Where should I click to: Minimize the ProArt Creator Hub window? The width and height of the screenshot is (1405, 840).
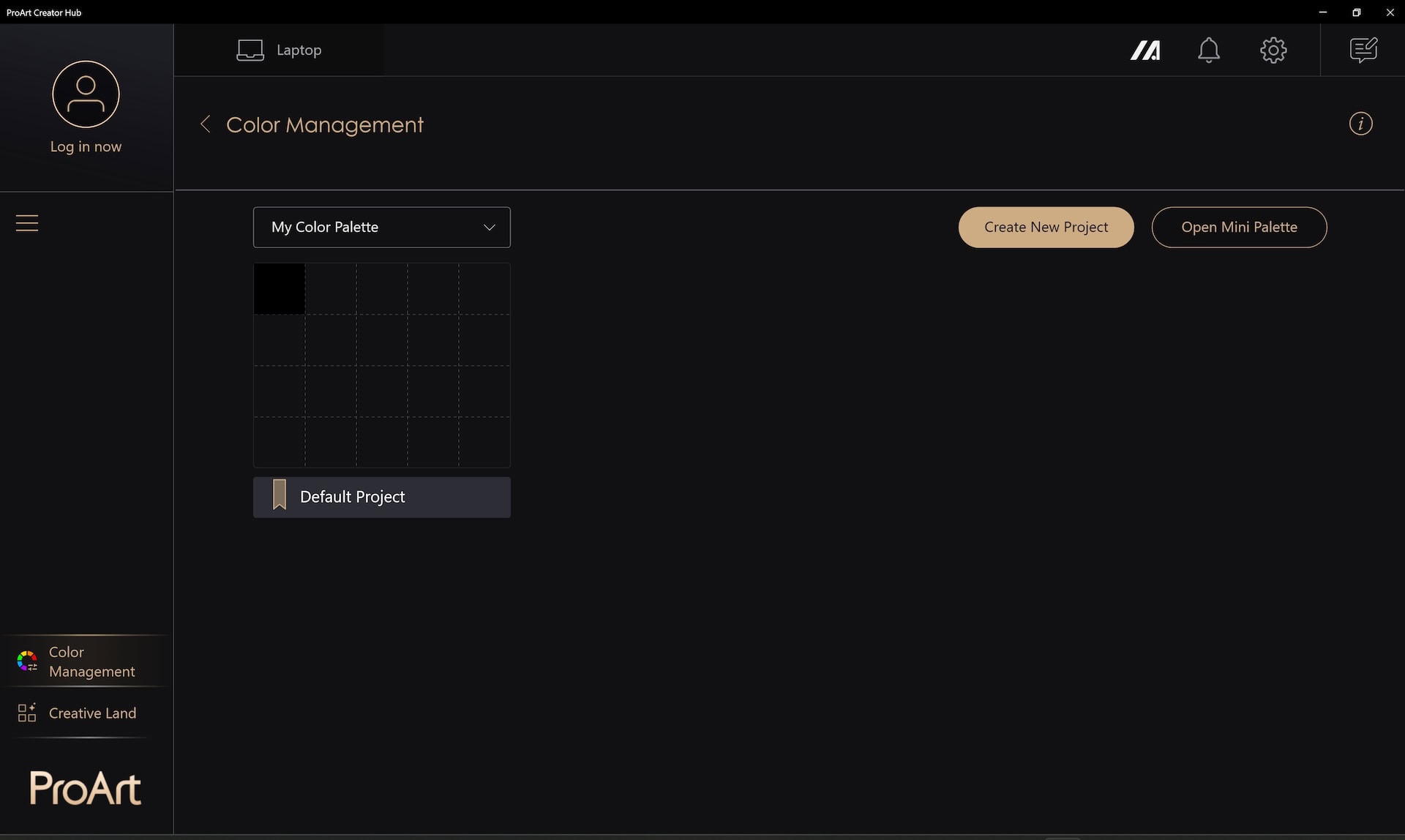1323,12
